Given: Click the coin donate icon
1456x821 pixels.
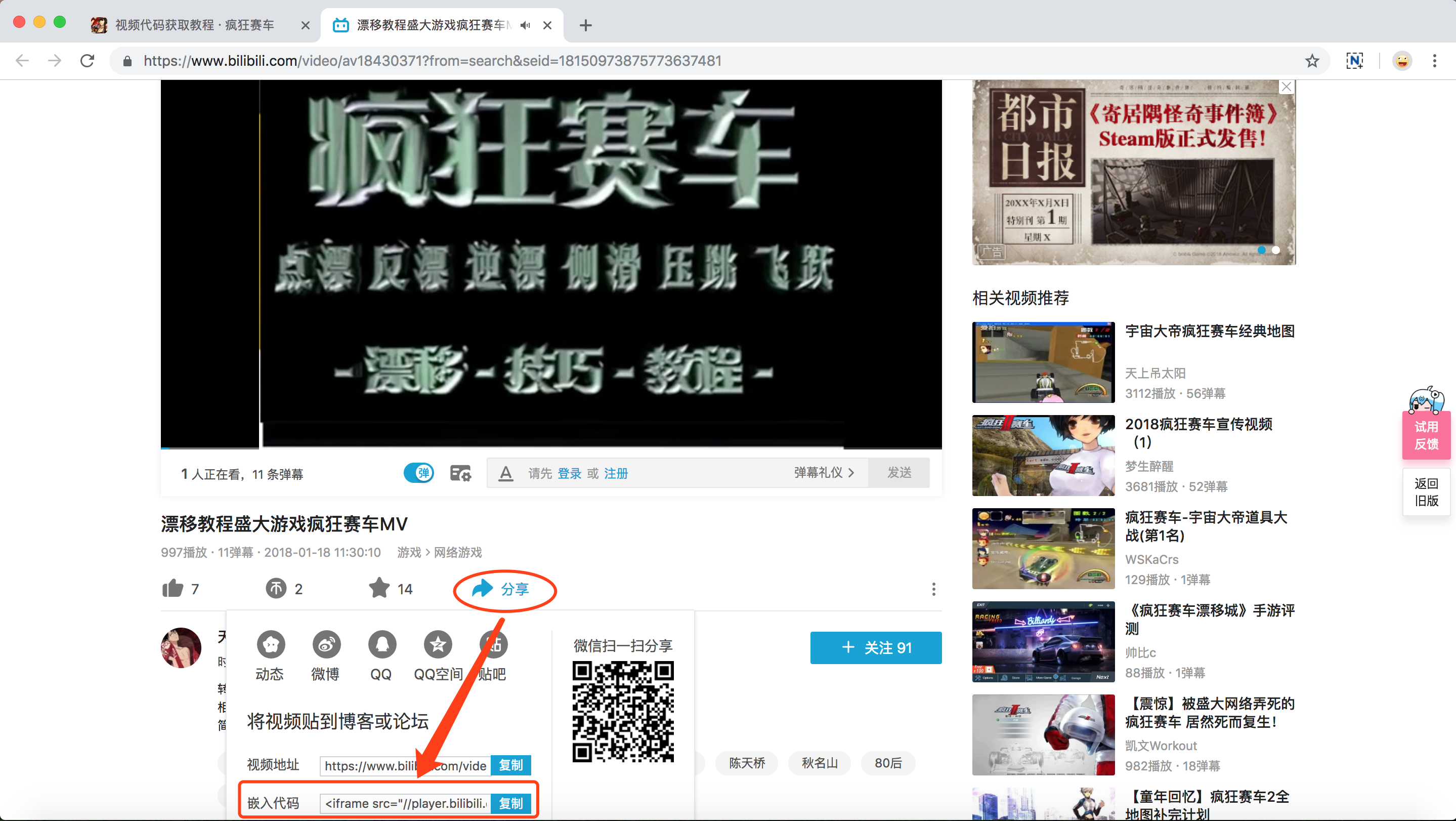Looking at the screenshot, I should [276, 589].
